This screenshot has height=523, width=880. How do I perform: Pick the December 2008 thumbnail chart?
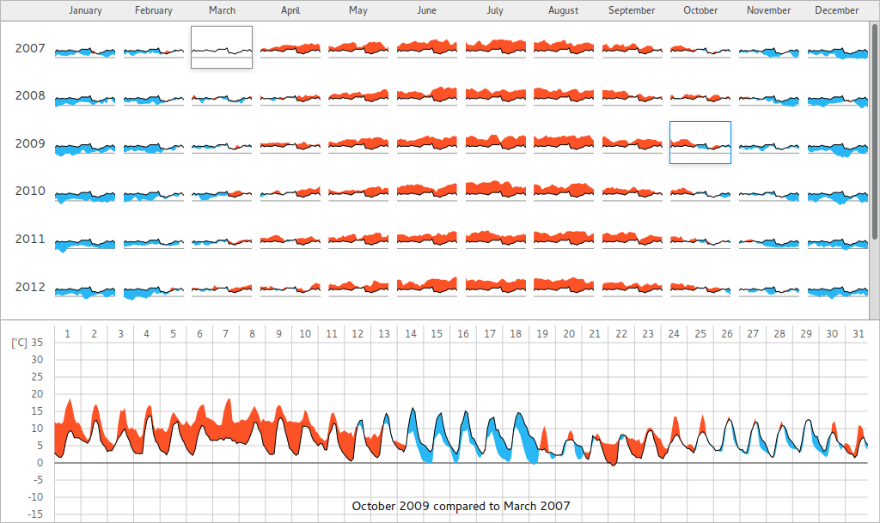point(837,98)
